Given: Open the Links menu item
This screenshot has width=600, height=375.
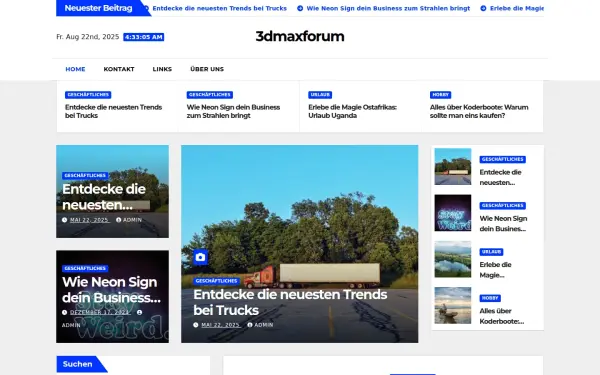Looking at the screenshot, I should [162, 69].
